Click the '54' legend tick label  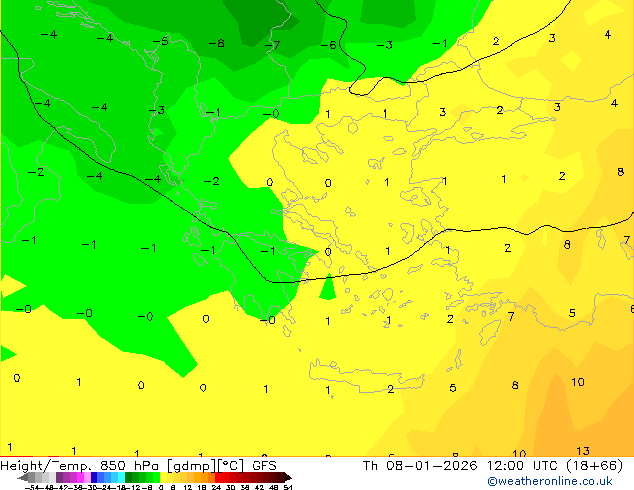(287, 488)
